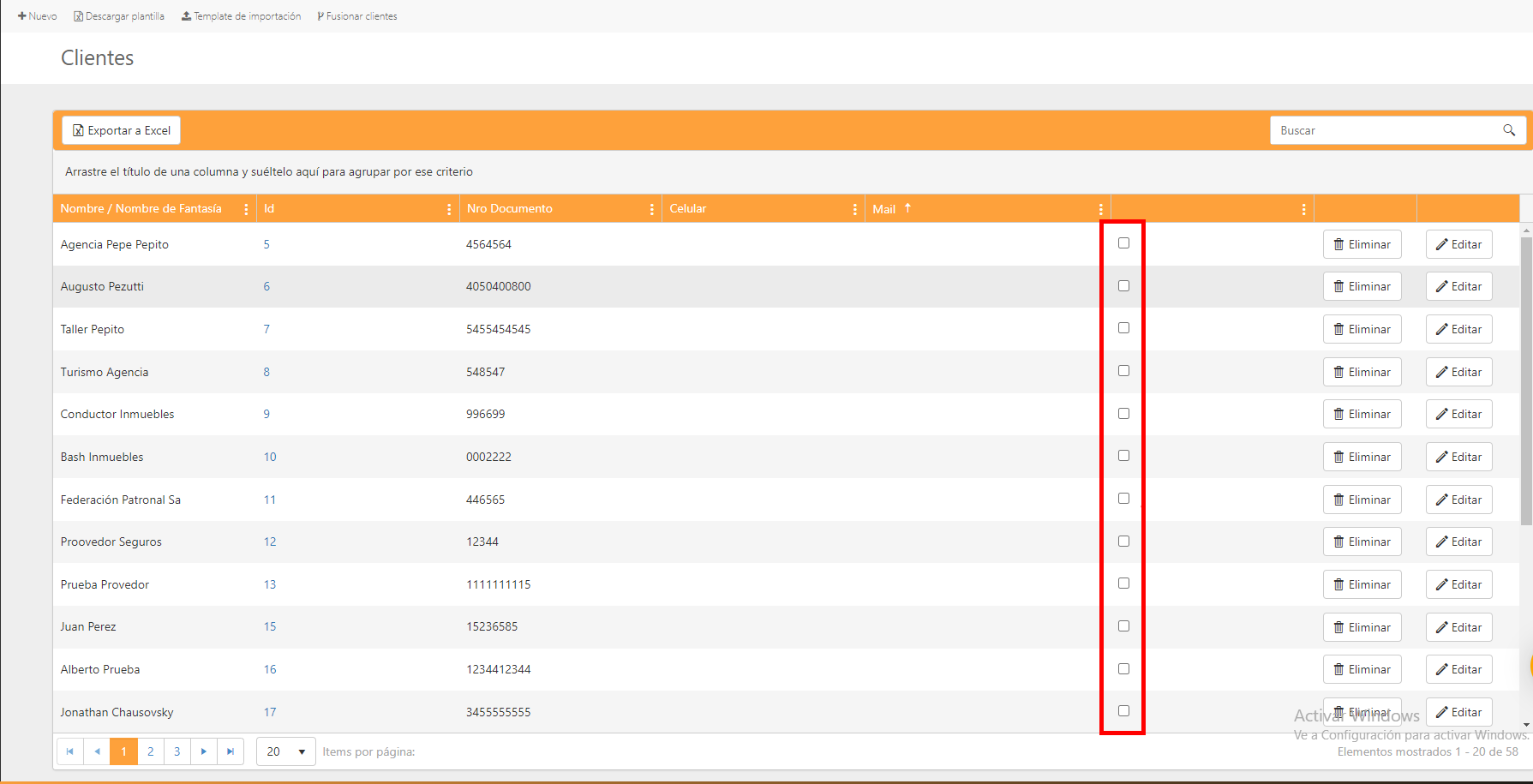Screen dimensions: 1533x784
Task: Tick the checkbox in Taller Pepito row
Action: tap(1123, 328)
